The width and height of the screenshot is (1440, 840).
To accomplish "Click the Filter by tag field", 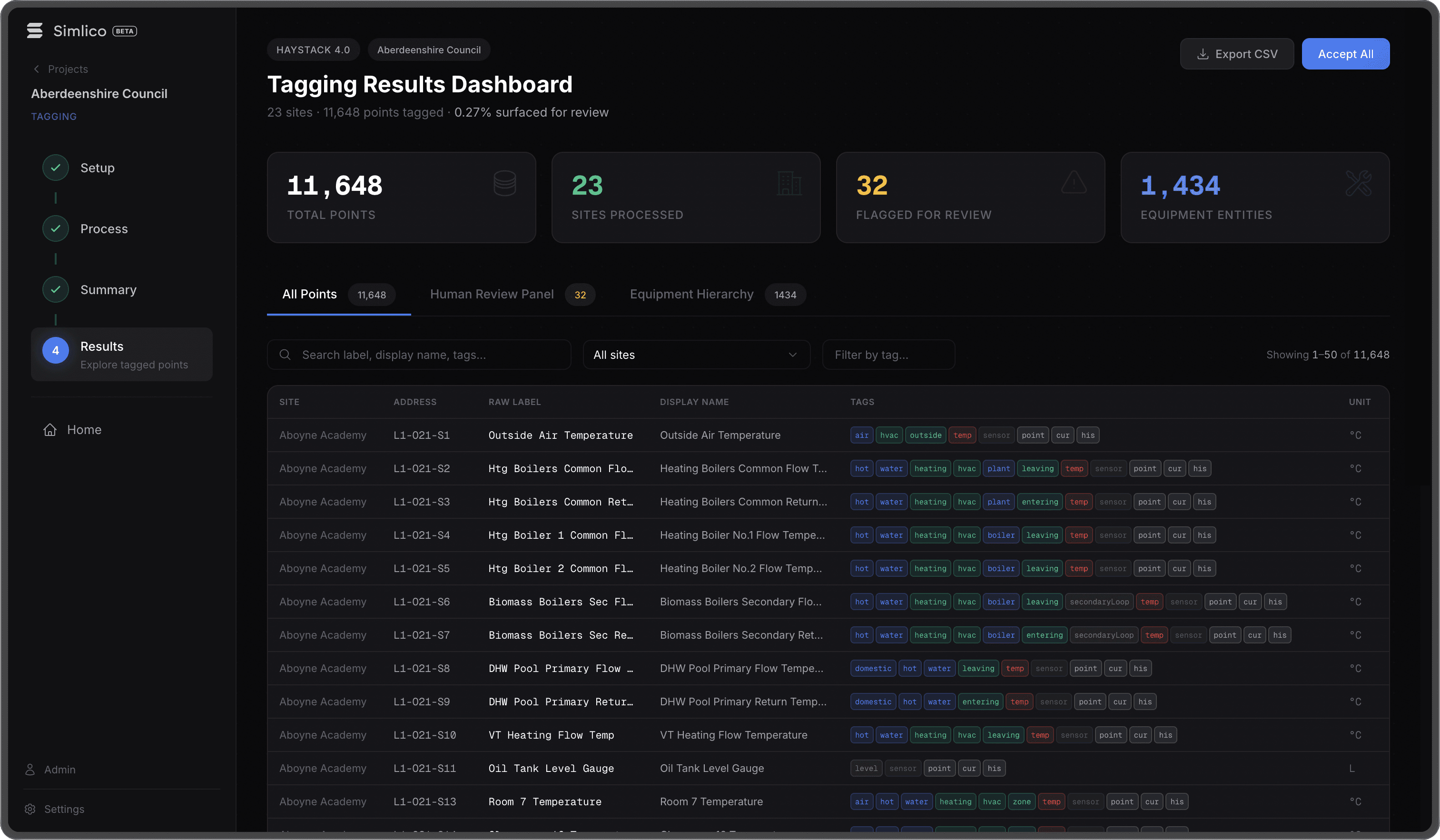I will pos(888,355).
